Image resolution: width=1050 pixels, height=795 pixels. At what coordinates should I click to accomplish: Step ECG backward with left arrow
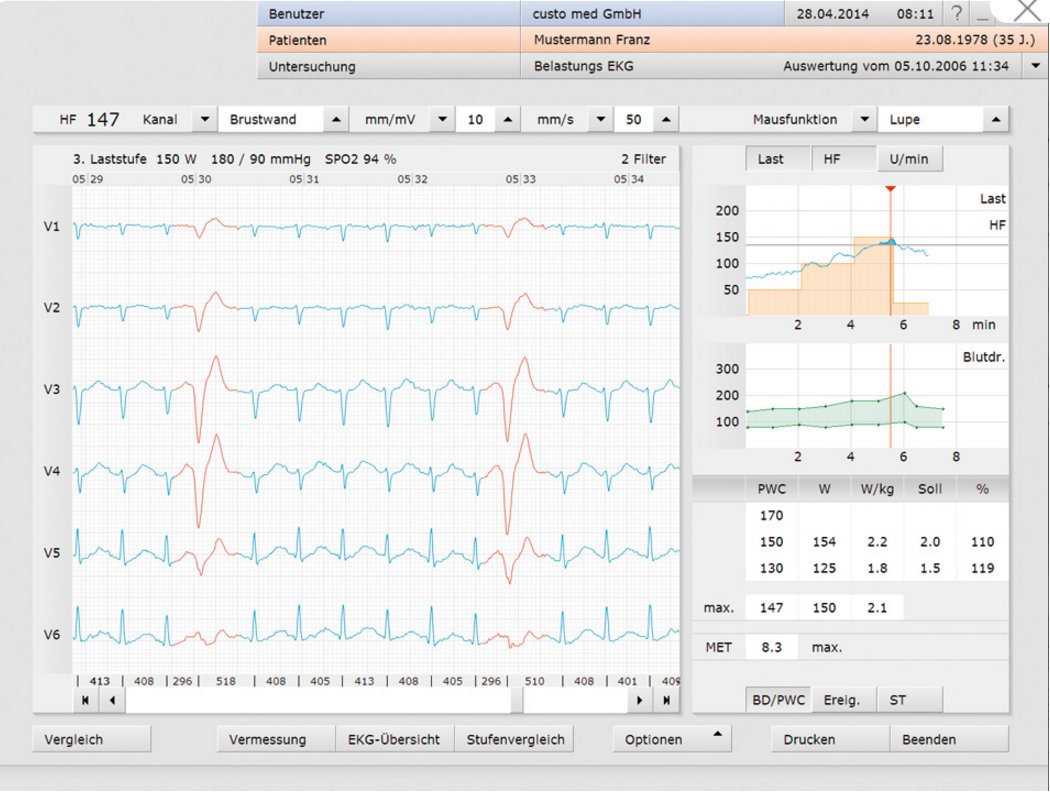point(110,701)
